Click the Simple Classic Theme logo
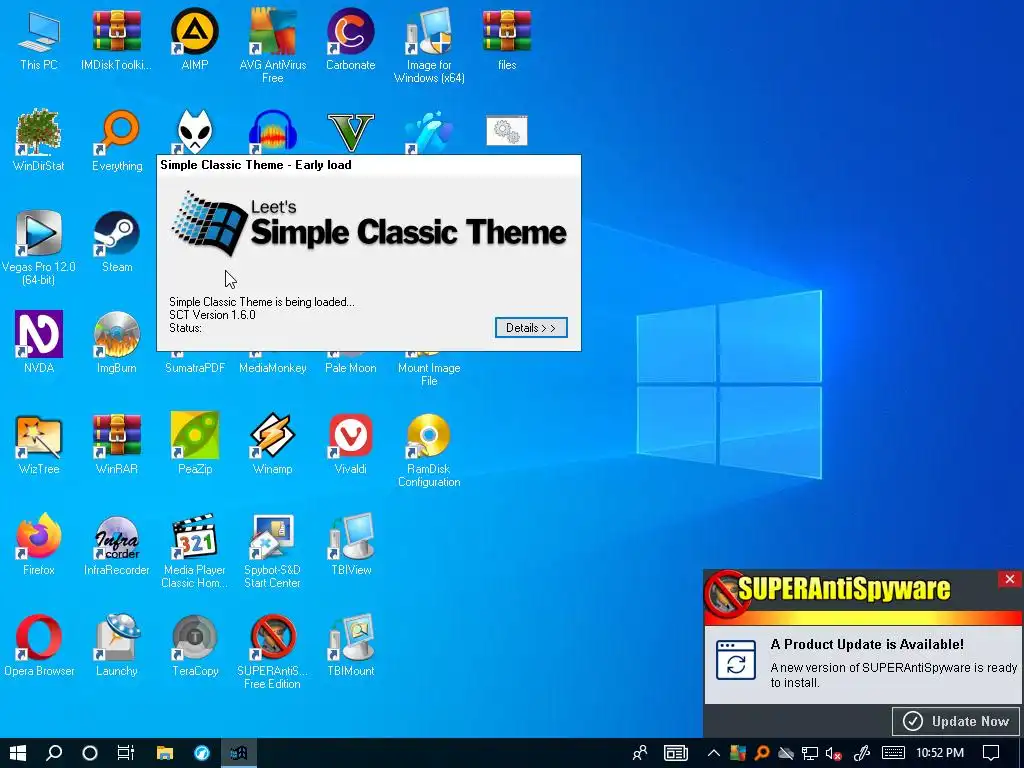The width and height of the screenshot is (1024, 768). click(x=369, y=223)
